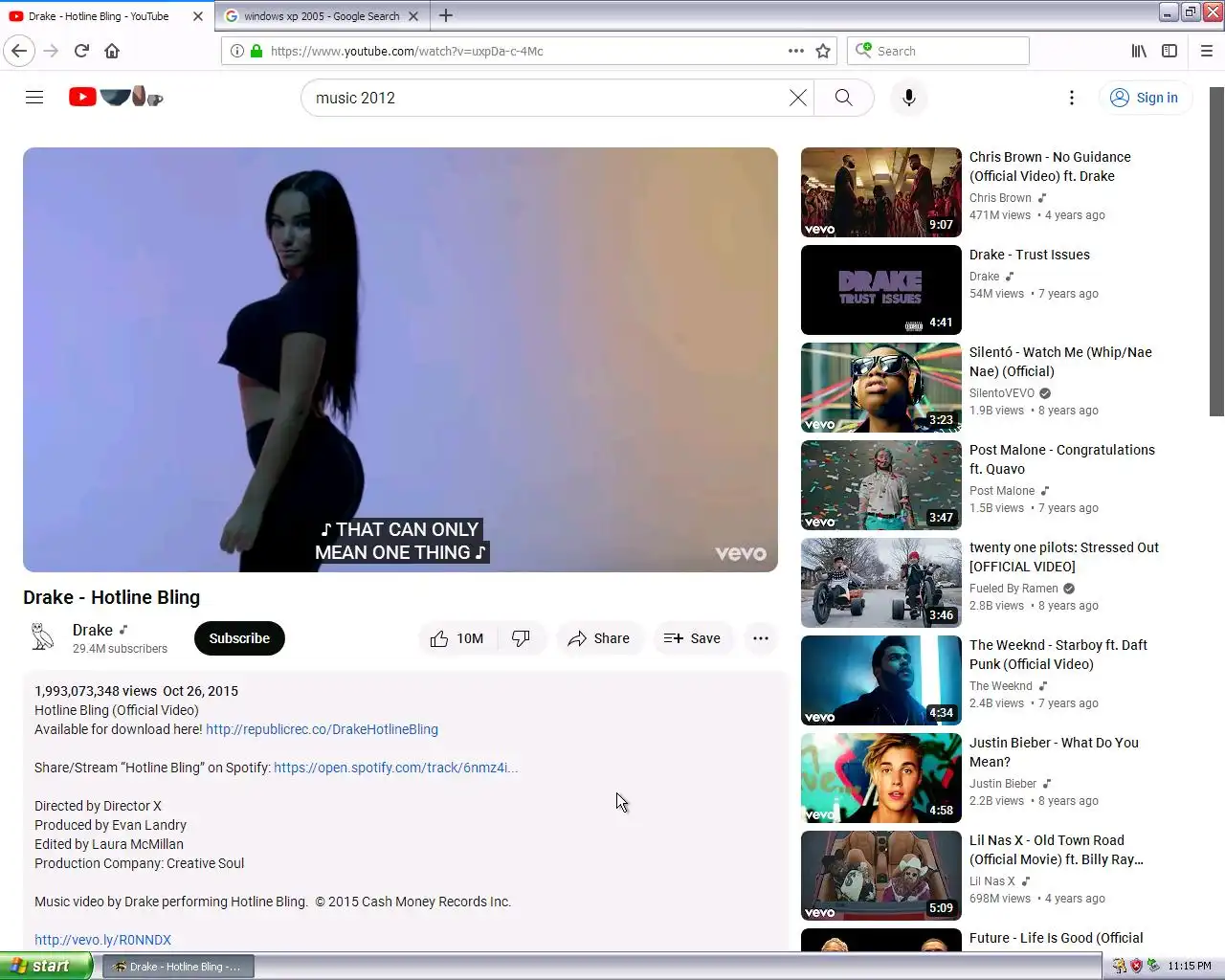The image size is (1225, 980).
Task: Open The Weeknd Starboy thumbnail
Action: pos(881,680)
